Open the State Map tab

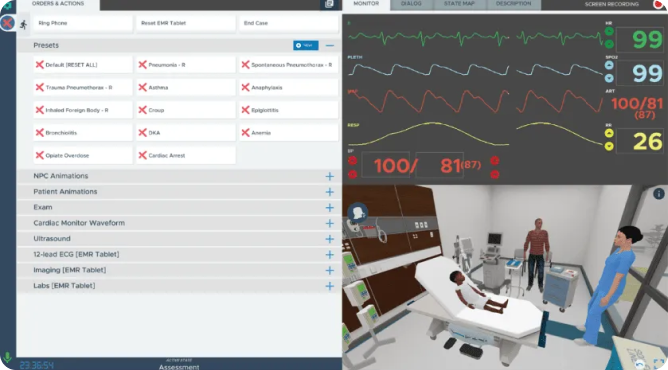click(459, 4)
